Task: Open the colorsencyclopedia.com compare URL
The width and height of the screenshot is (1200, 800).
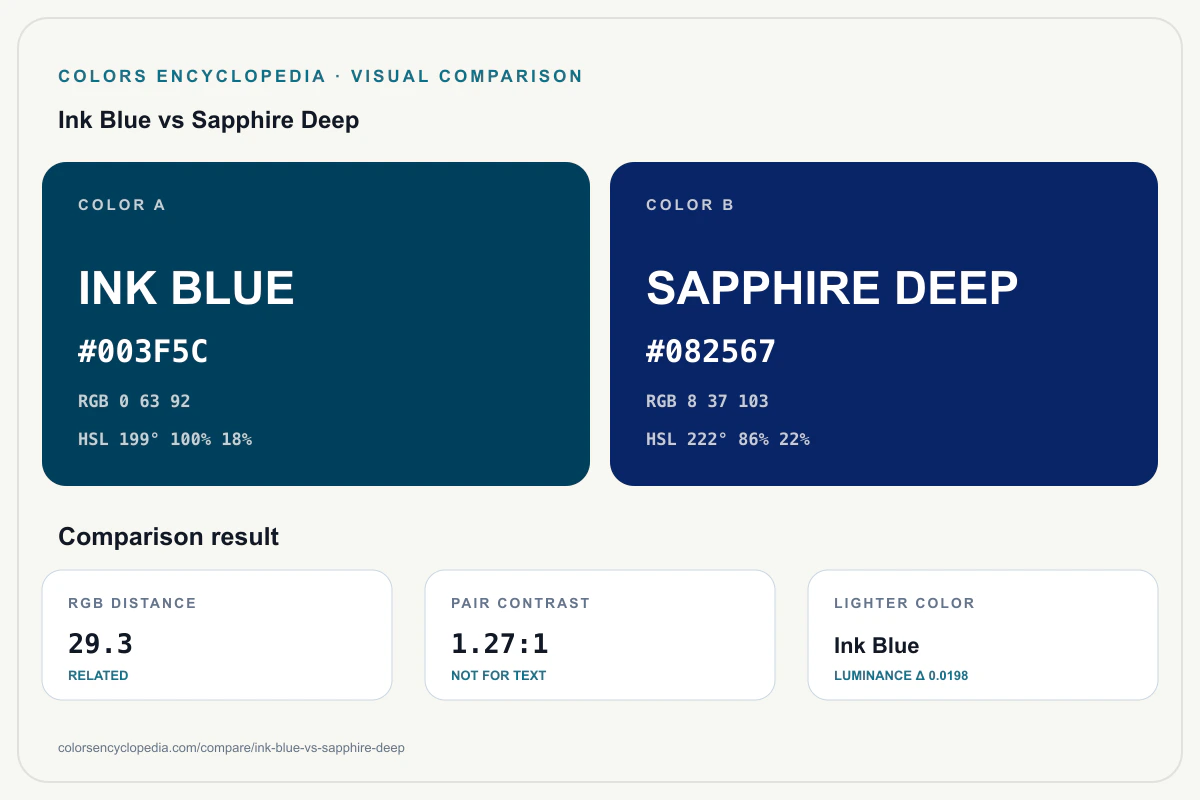Action: coord(232,747)
